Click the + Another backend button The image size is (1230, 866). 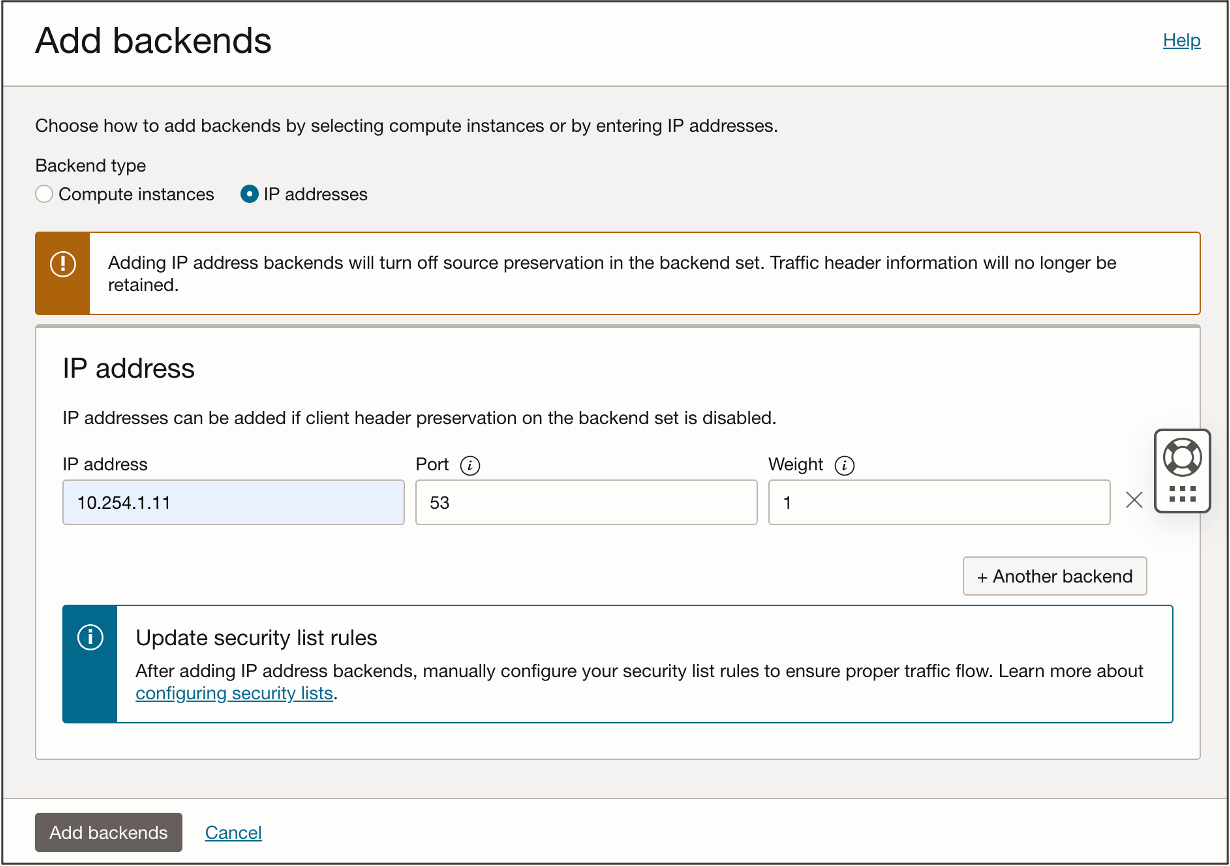tap(1054, 576)
